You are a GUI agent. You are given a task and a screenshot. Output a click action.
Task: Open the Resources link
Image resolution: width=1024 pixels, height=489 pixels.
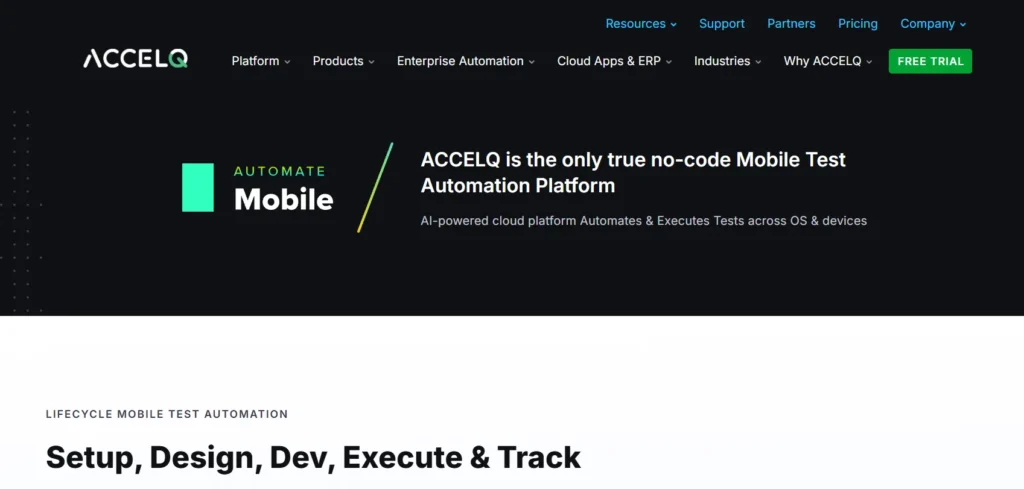(635, 24)
